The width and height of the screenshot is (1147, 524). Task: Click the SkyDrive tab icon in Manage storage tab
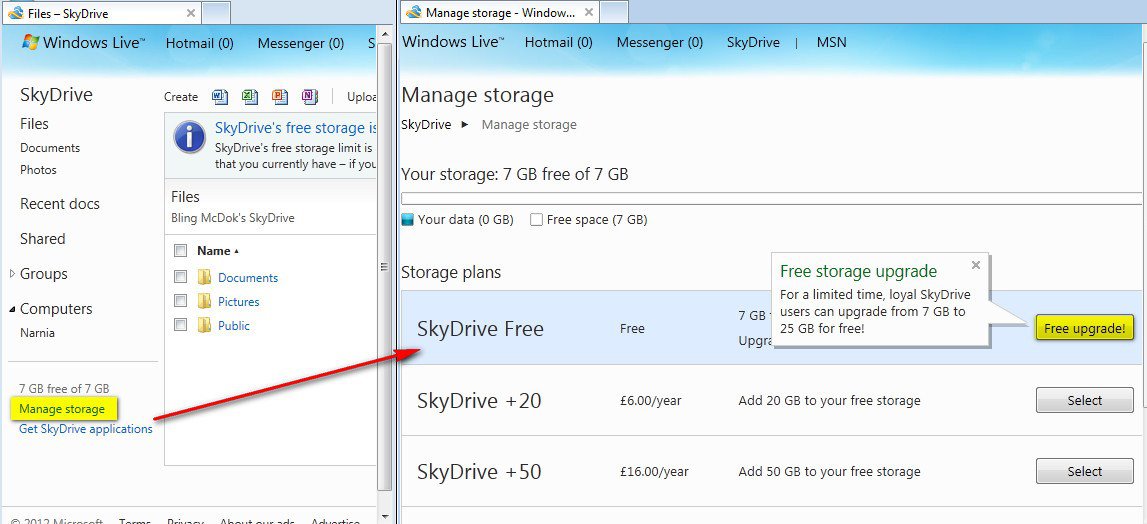tap(413, 12)
